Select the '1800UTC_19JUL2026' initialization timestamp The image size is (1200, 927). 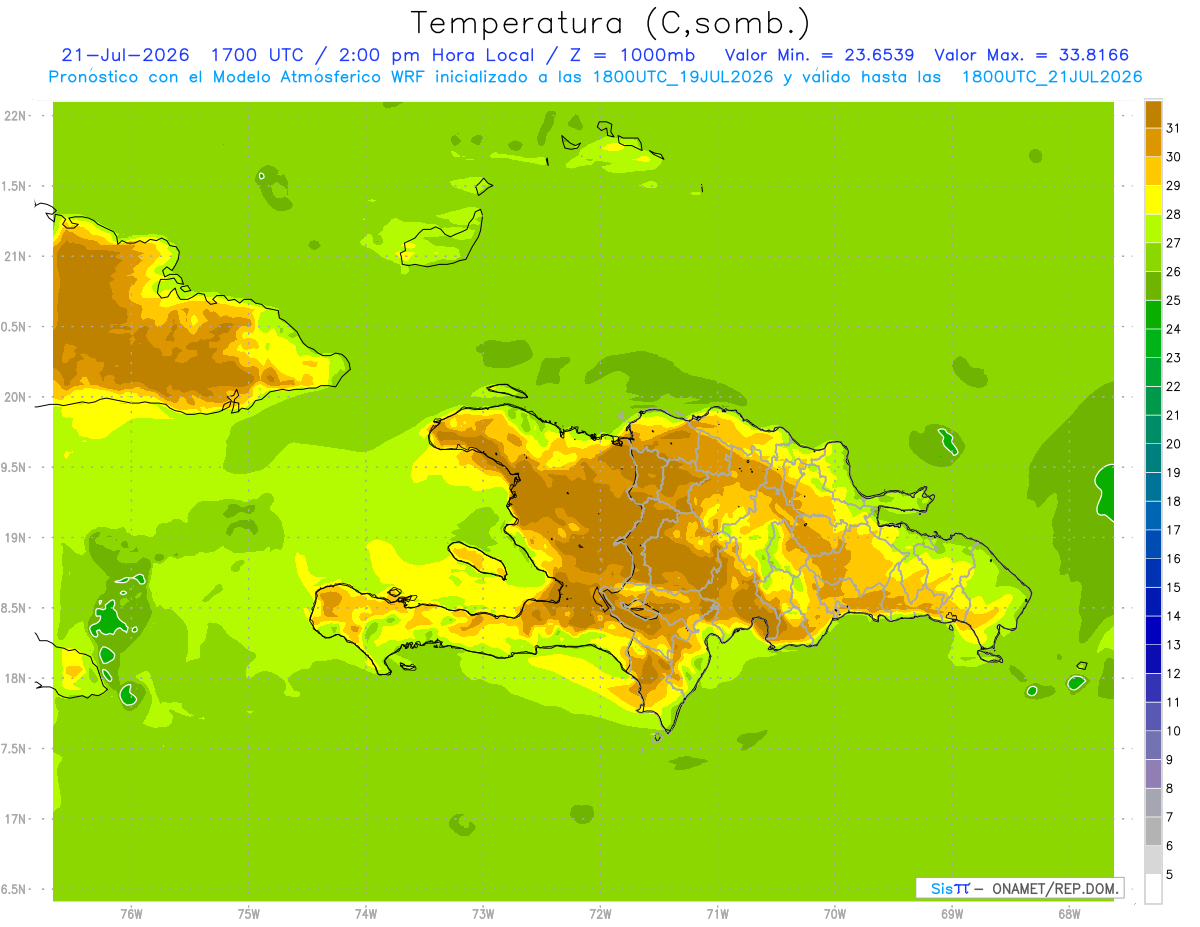tap(683, 77)
